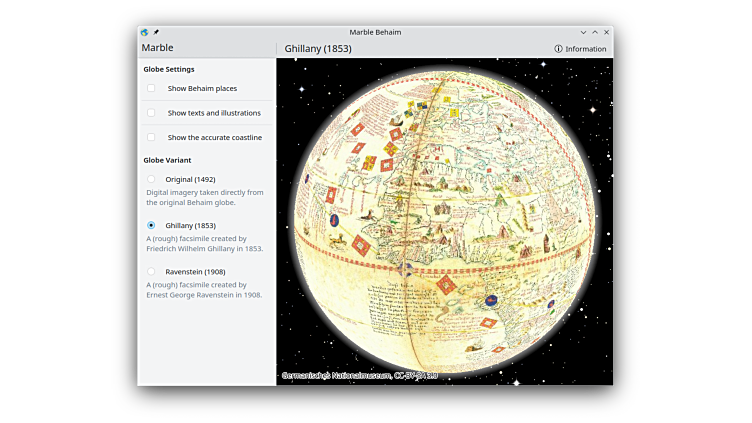Click the Ghillany (1853) page title

(317, 49)
